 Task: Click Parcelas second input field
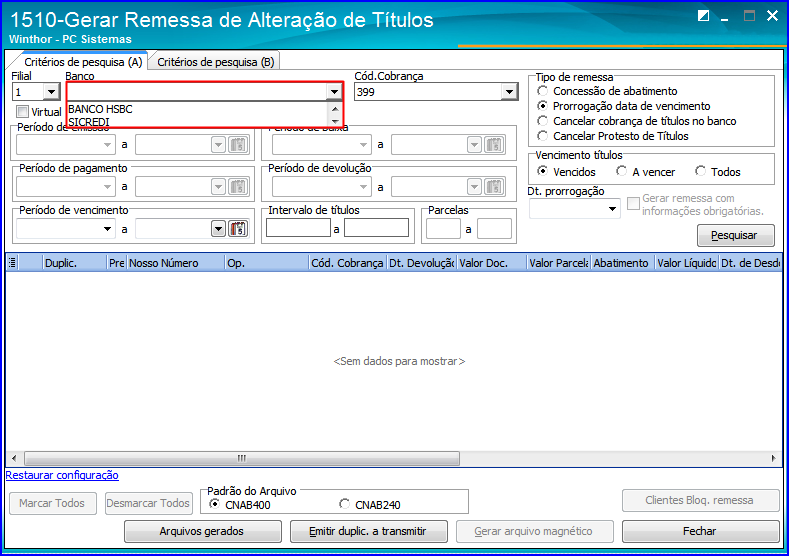[x=494, y=228]
